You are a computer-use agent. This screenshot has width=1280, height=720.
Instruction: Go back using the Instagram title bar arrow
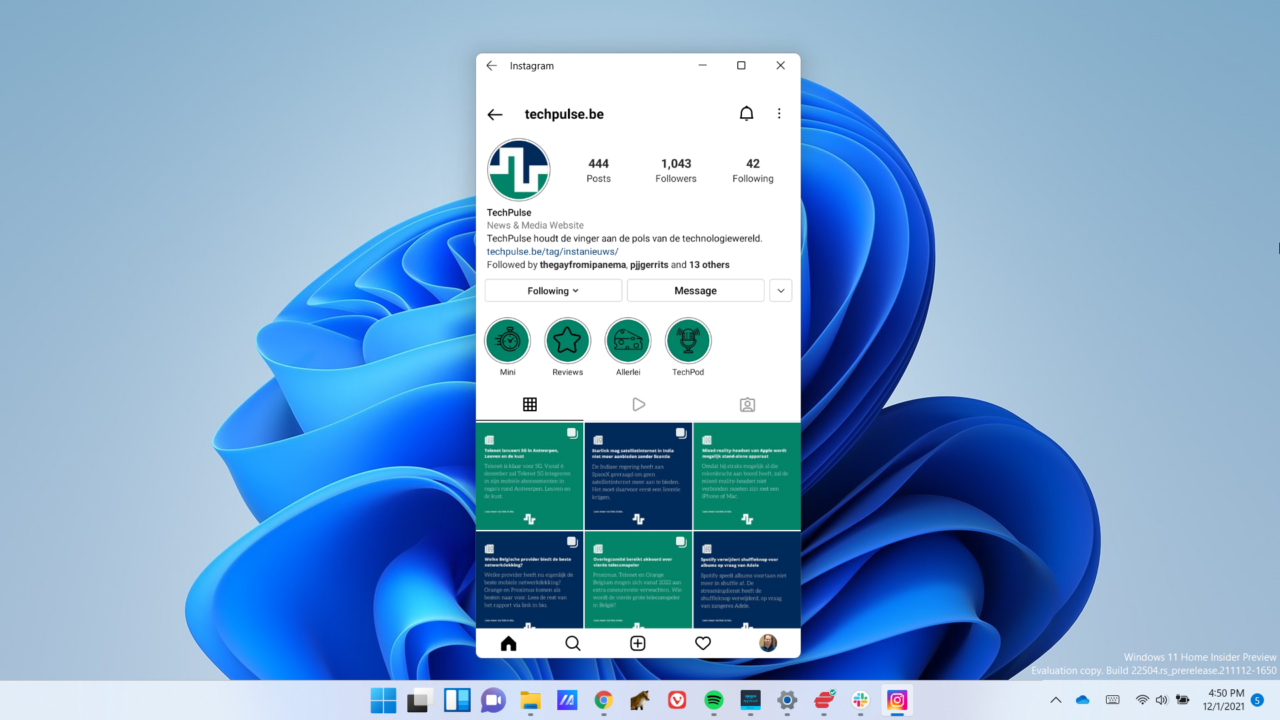[x=491, y=66]
